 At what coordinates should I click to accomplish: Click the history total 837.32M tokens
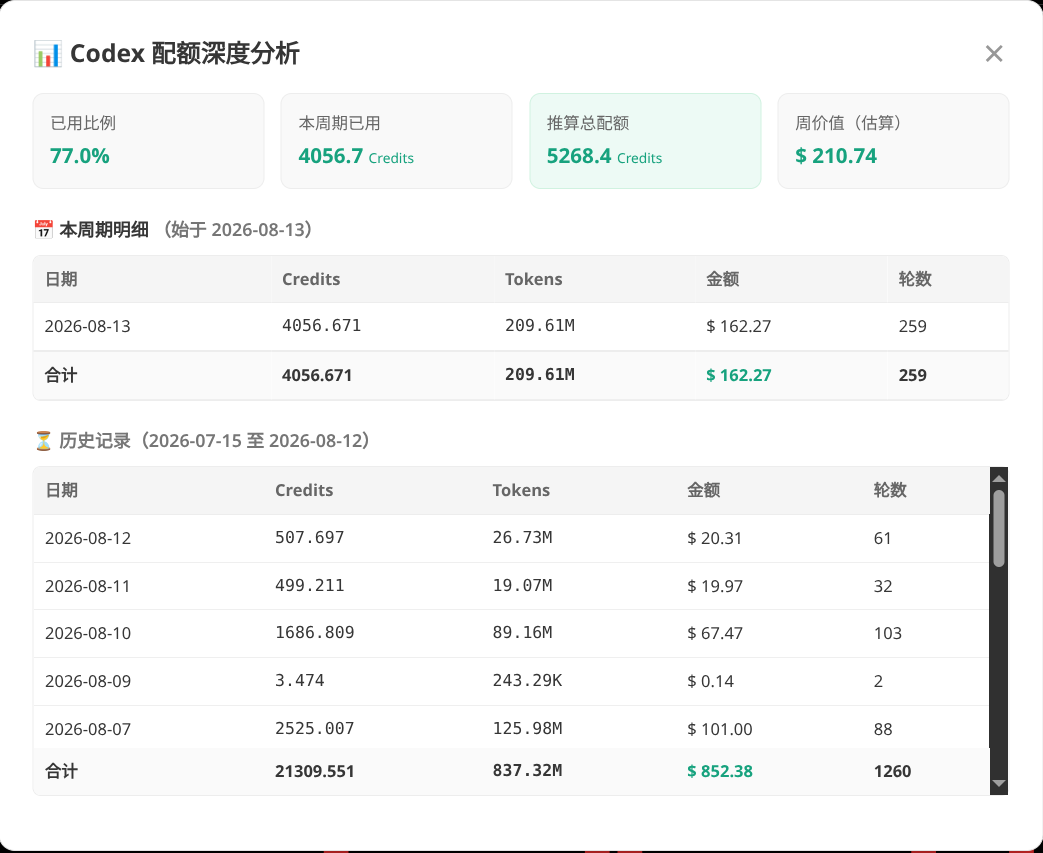point(527,771)
